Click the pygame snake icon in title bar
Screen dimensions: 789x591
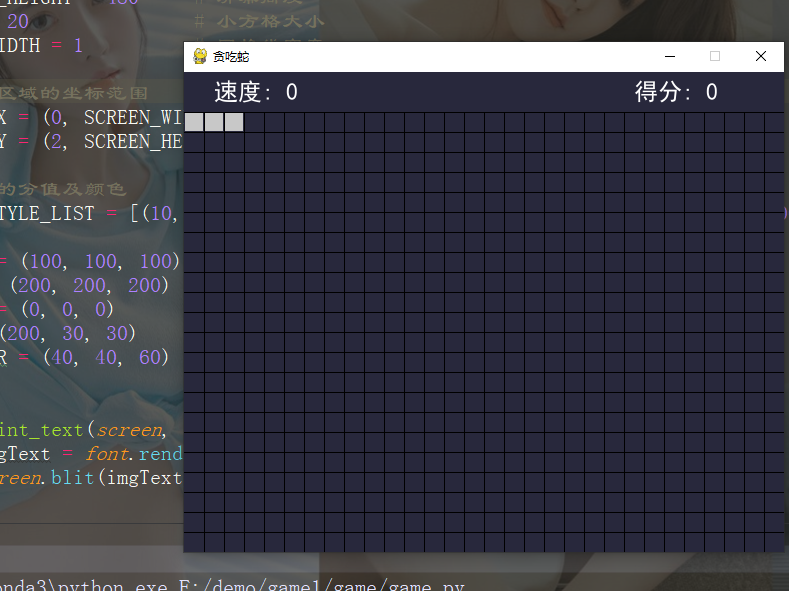200,56
